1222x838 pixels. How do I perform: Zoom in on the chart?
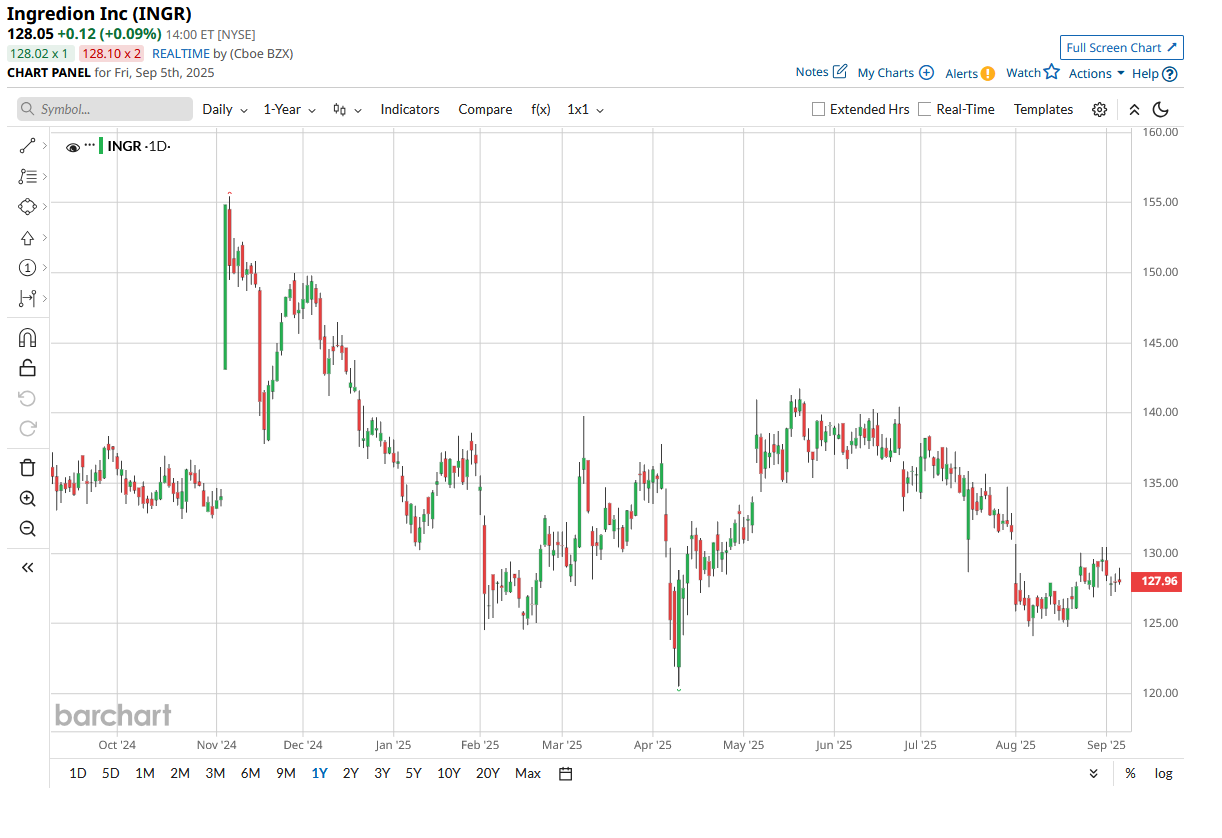tap(27, 499)
